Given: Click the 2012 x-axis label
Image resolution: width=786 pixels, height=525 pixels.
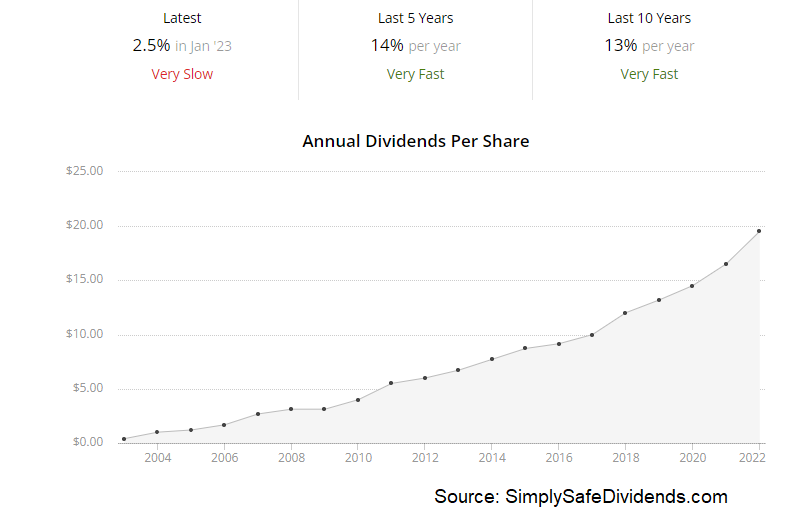Looking at the screenshot, I should point(425,457).
